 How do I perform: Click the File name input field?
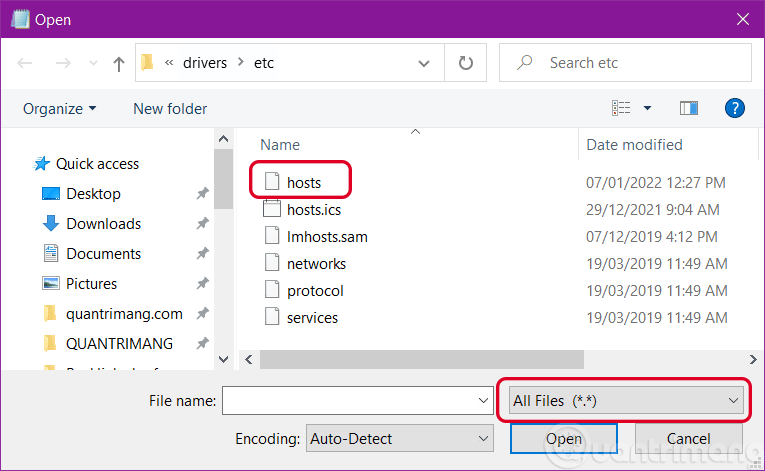[x=349, y=401]
